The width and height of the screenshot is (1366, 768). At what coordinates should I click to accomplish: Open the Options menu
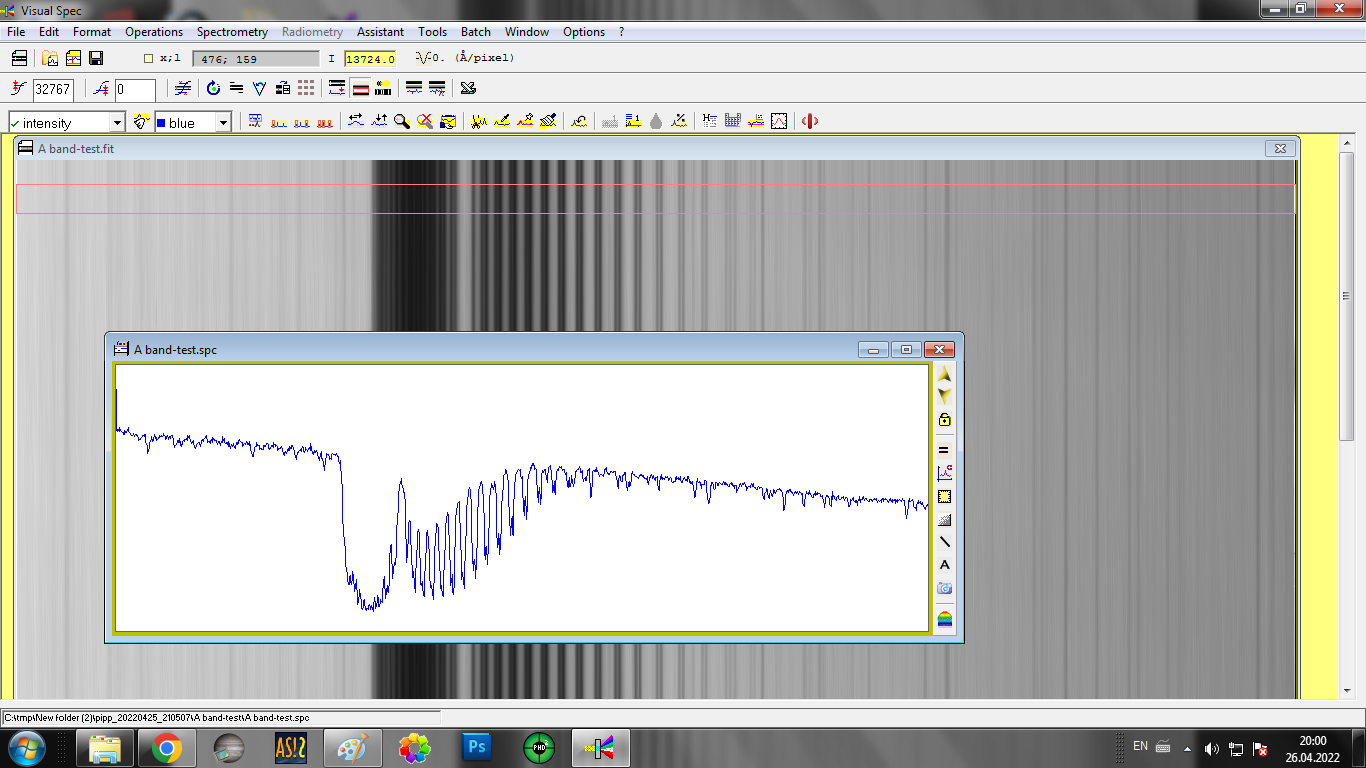pos(584,32)
